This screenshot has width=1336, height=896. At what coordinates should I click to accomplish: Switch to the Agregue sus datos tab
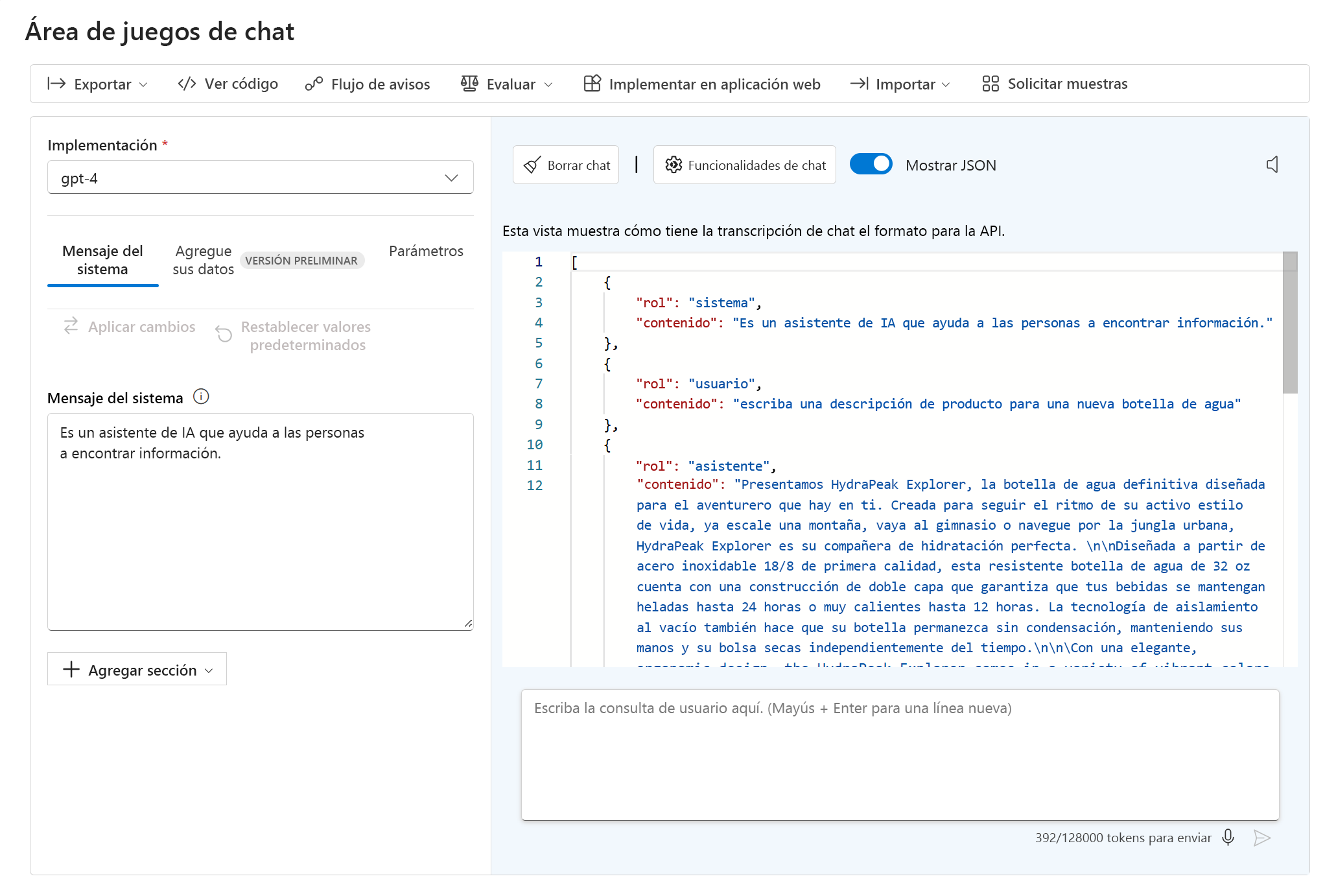point(203,261)
